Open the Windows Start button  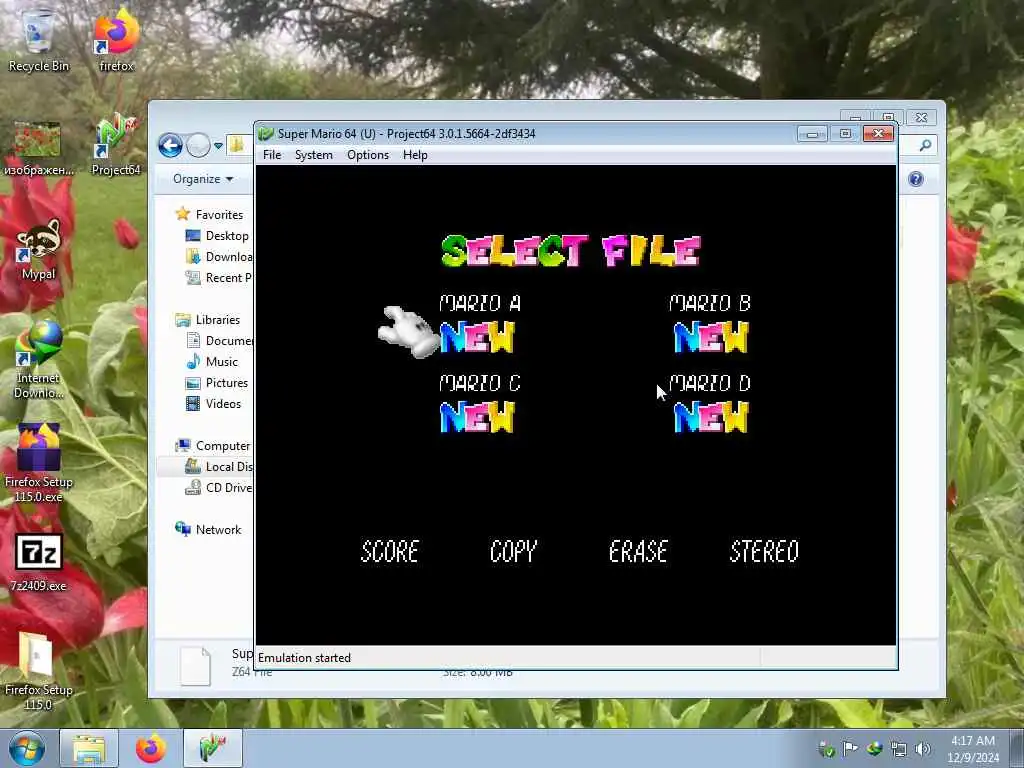[27, 748]
